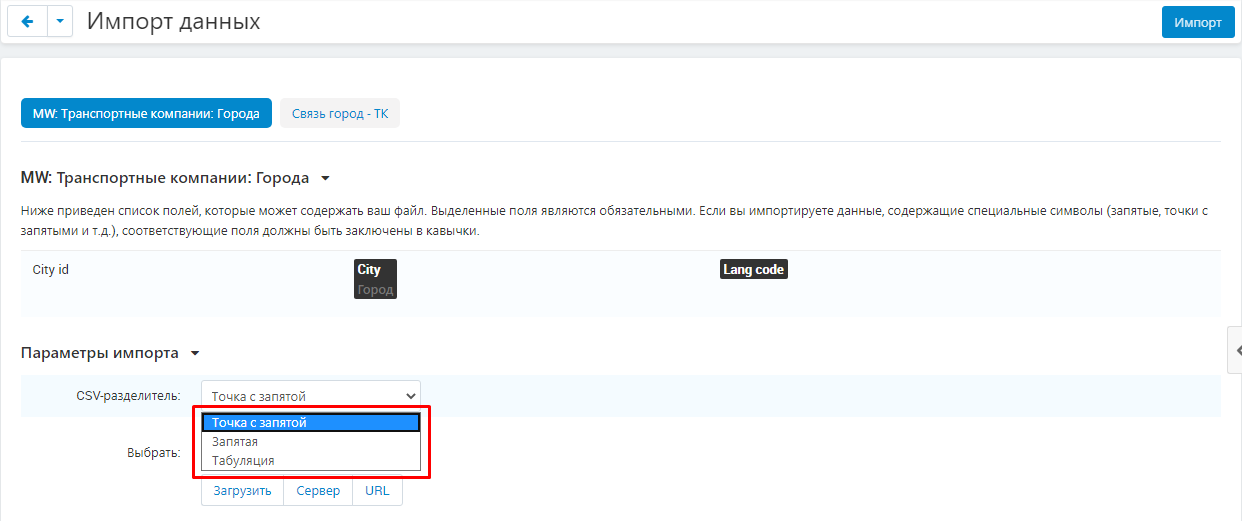Image resolution: width=1242 pixels, height=521 pixels.
Task: Select the URL file source option
Action: pyautogui.click(x=377, y=491)
